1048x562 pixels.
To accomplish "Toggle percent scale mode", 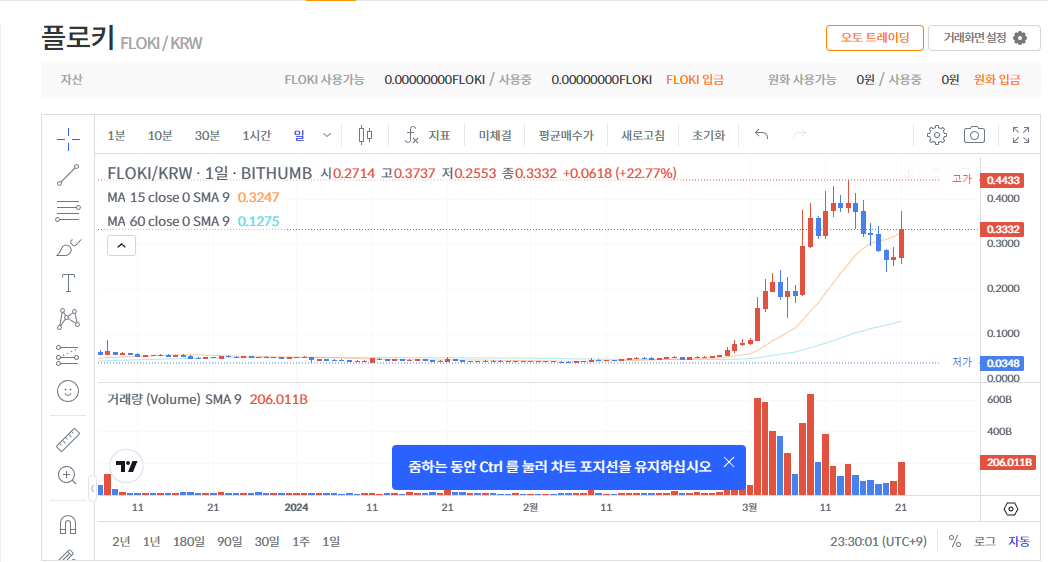I will 955,541.
